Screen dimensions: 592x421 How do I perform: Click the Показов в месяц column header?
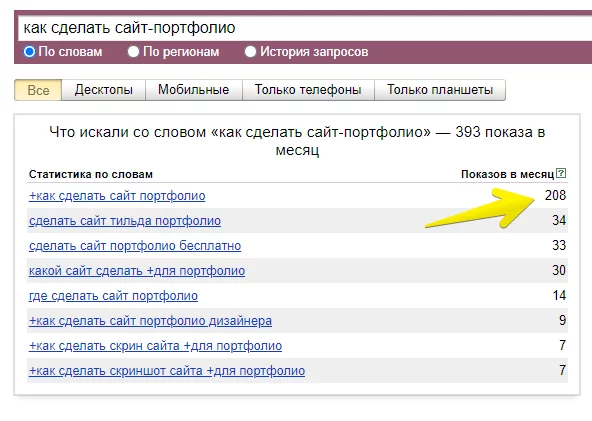507,174
